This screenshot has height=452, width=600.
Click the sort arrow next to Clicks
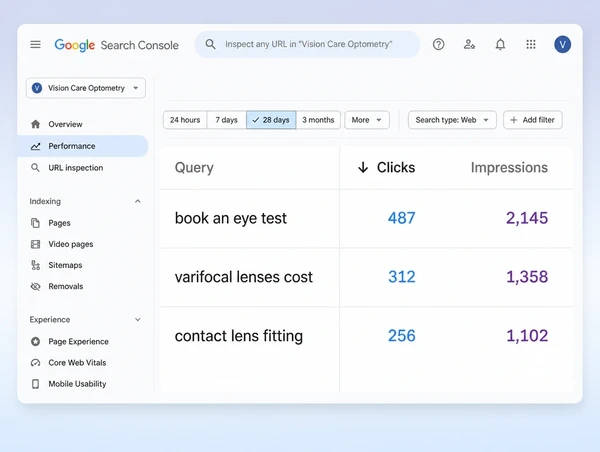363,168
